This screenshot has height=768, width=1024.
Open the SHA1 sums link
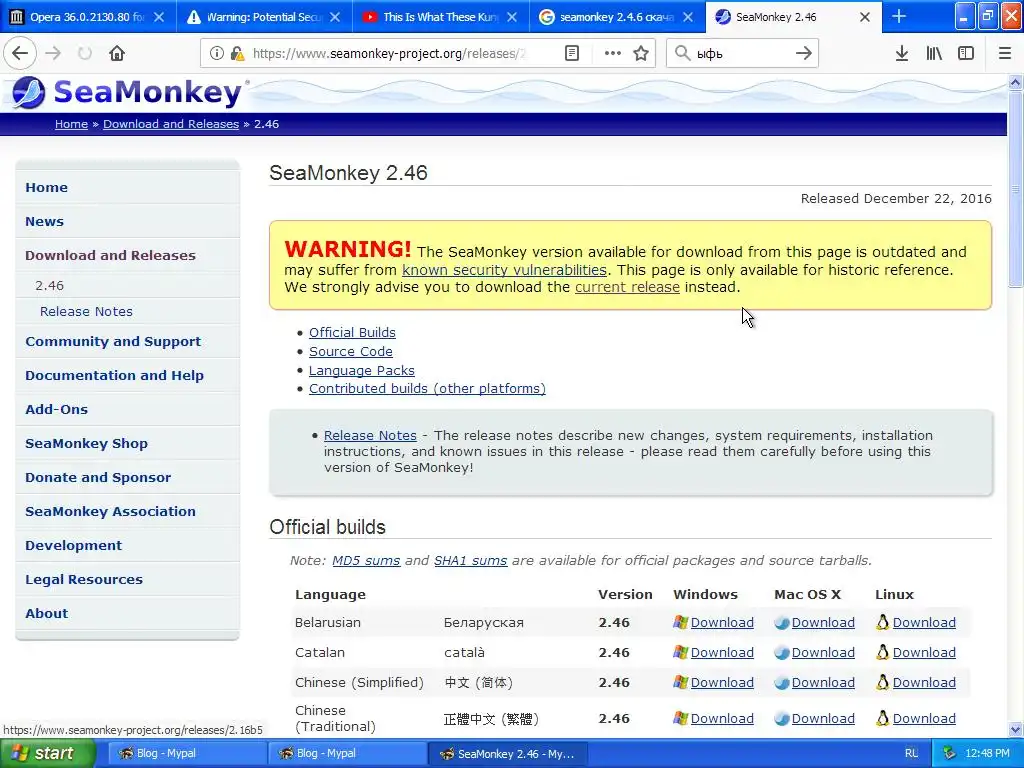pyautogui.click(x=471, y=561)
